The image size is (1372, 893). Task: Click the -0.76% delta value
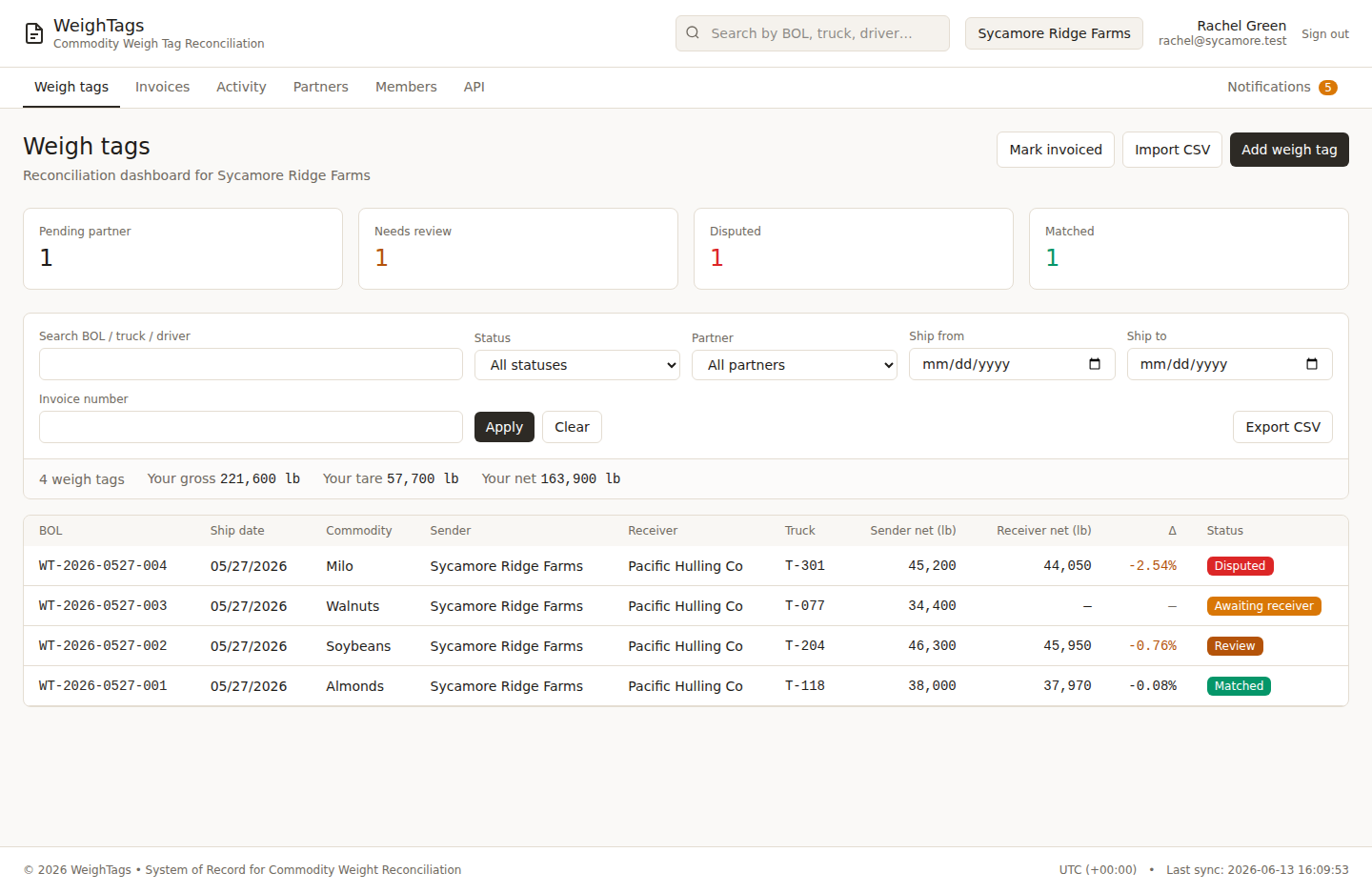[x=1153, y=646]
